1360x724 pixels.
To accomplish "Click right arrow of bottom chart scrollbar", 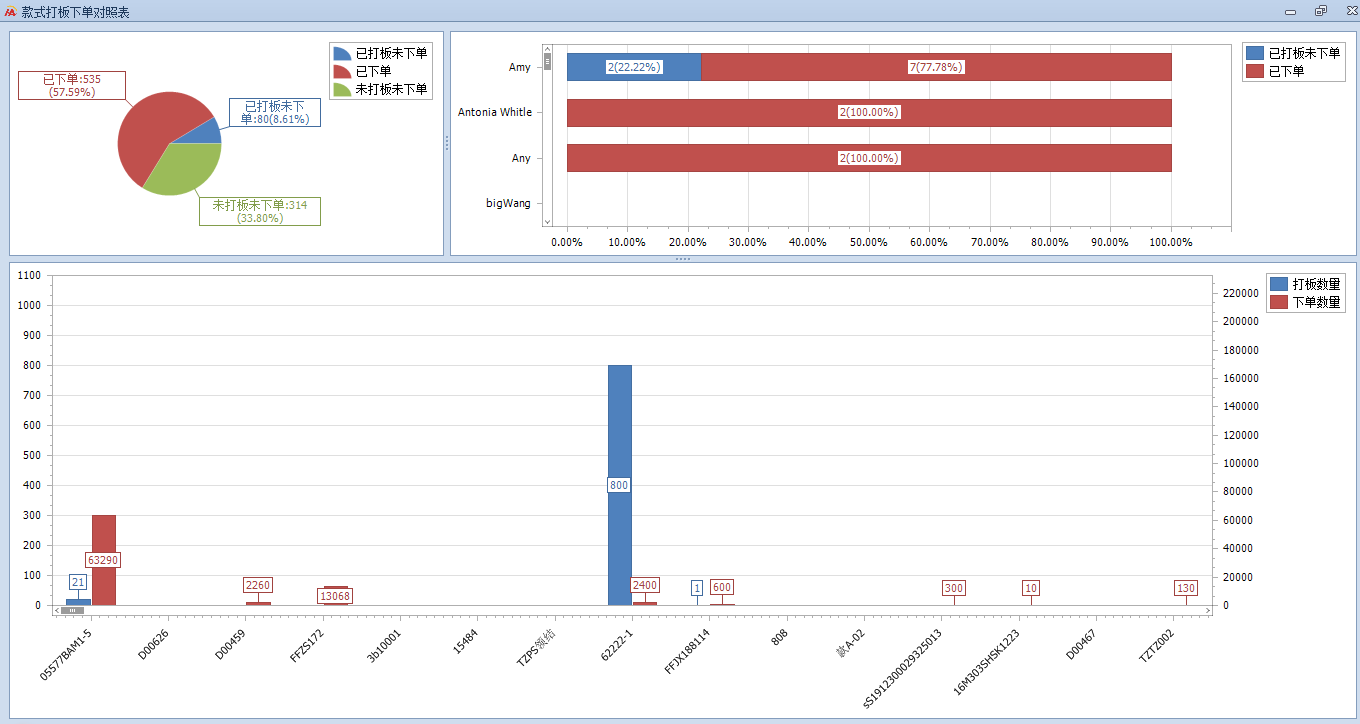I will click(1207, 610).
